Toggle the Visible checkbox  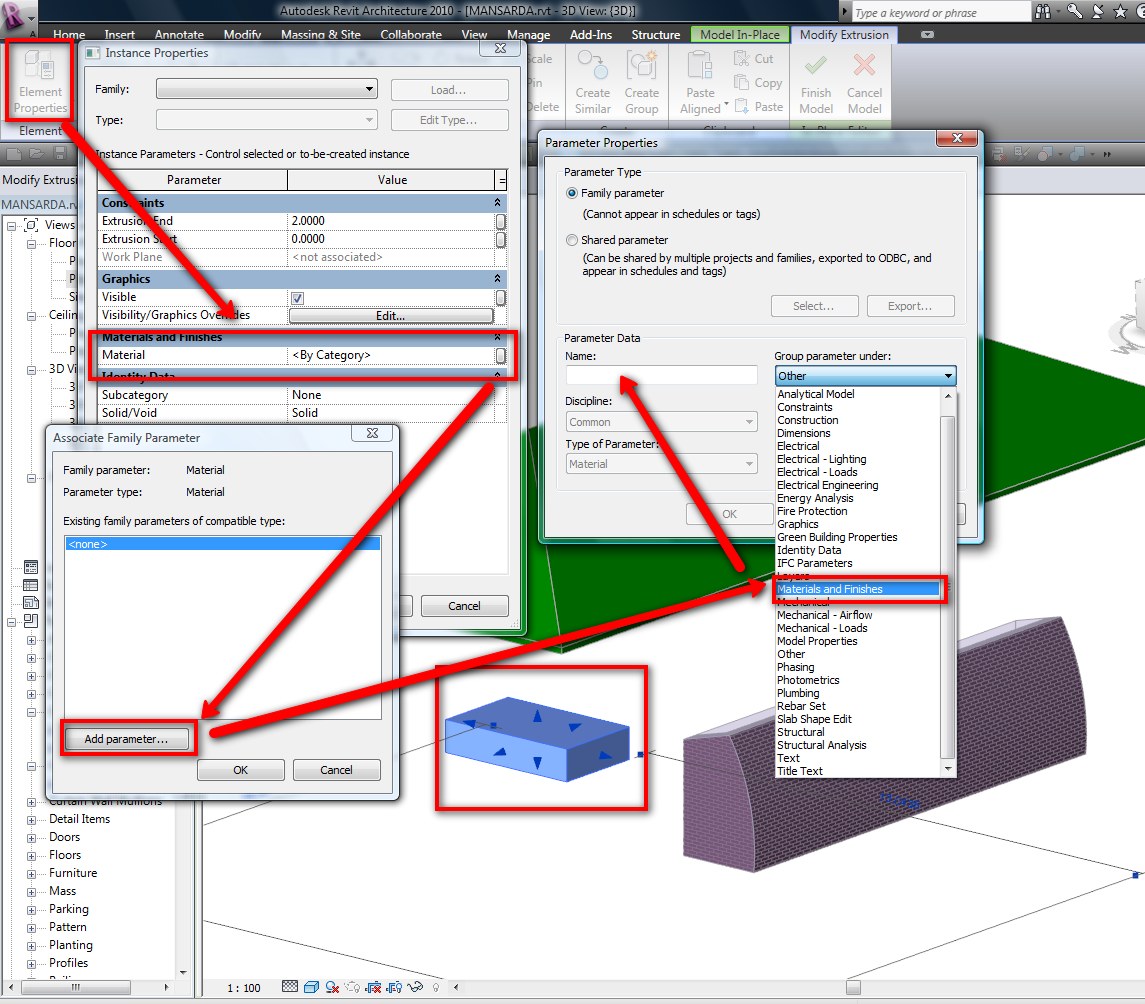pyautogui.click(x=297, y=298)
